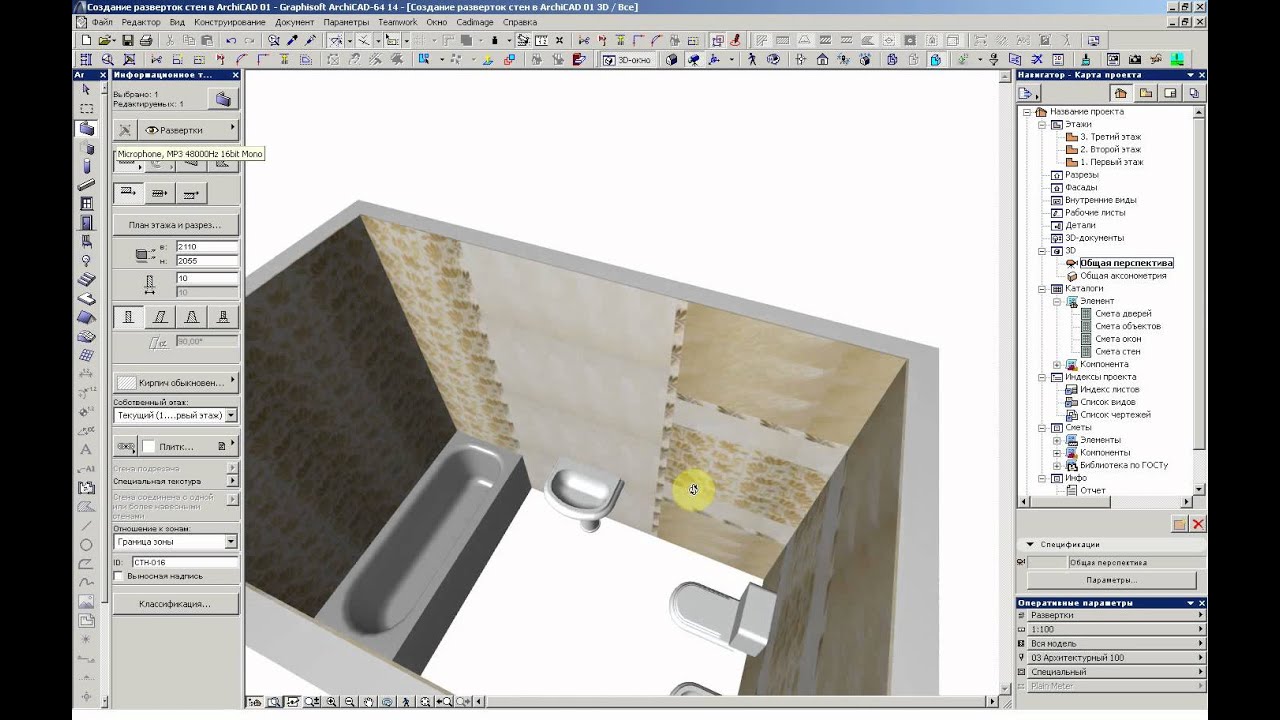Select the third wall reference line method
The width and height of the screenshot is (1280, 720).
[192, 192]
